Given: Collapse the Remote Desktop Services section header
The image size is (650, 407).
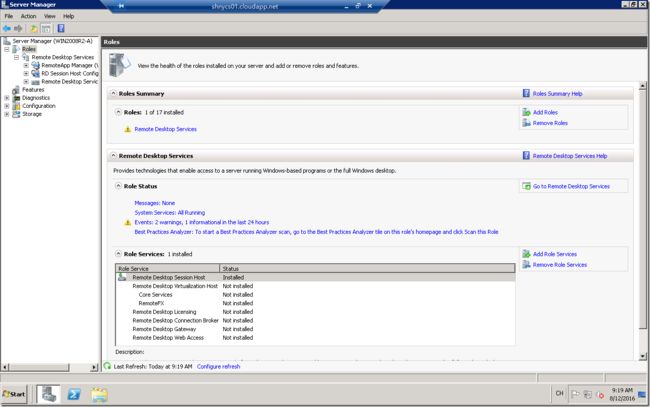Looking at the screenshot, I should pos(113,155).
